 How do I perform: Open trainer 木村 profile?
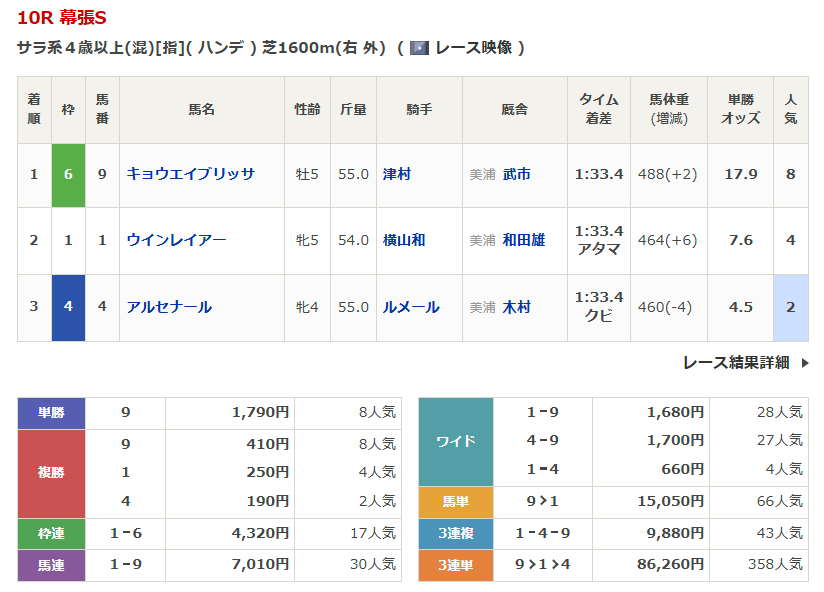coord(517,307)
